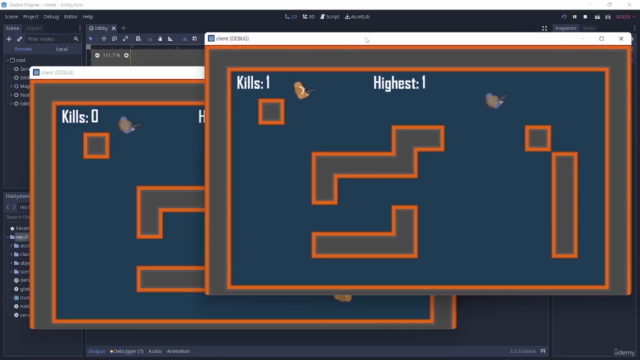
Task: Switch to the 3D workspace
Action: pos(309,17)
